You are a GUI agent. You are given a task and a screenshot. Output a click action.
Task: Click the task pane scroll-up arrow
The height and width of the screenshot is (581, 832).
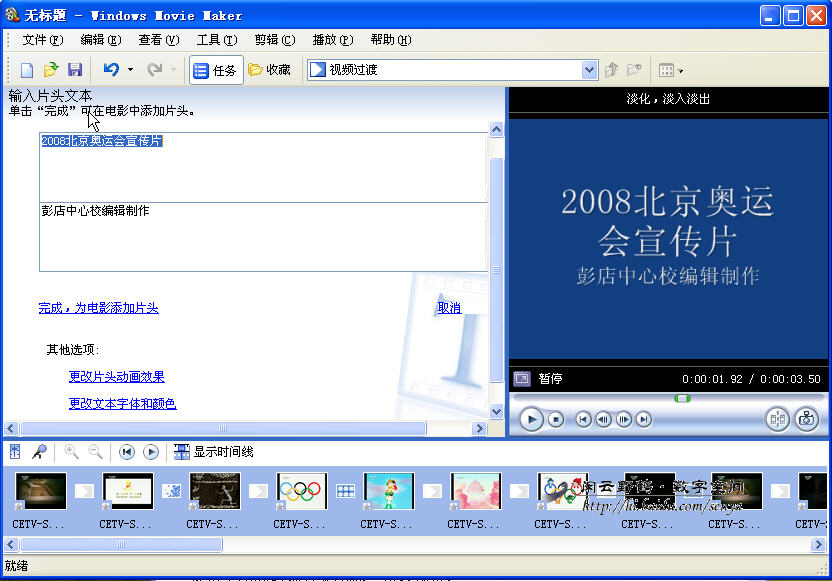tap(496, 129)
